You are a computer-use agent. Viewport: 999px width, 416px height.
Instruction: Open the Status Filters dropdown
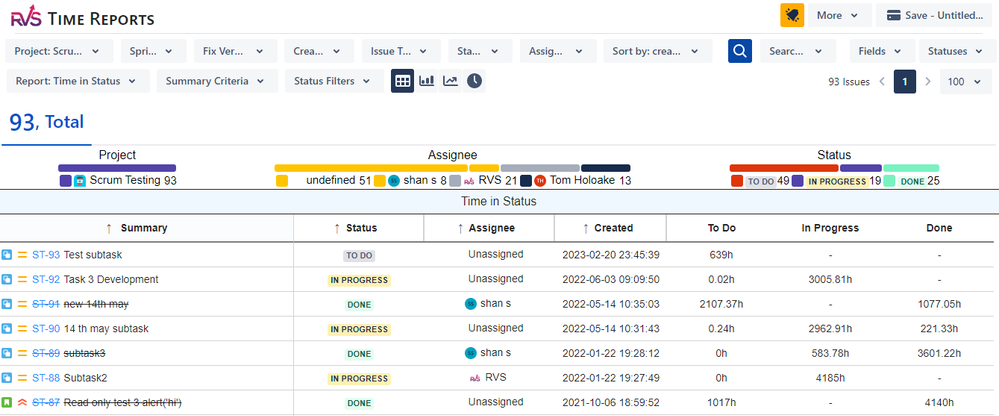[334, 81]
